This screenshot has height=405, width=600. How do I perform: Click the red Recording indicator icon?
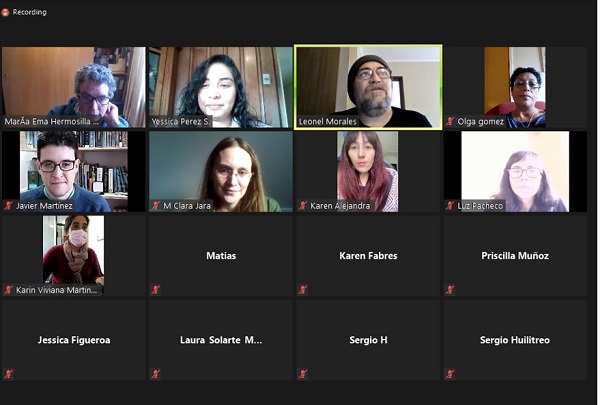click(x=5, y=12)
